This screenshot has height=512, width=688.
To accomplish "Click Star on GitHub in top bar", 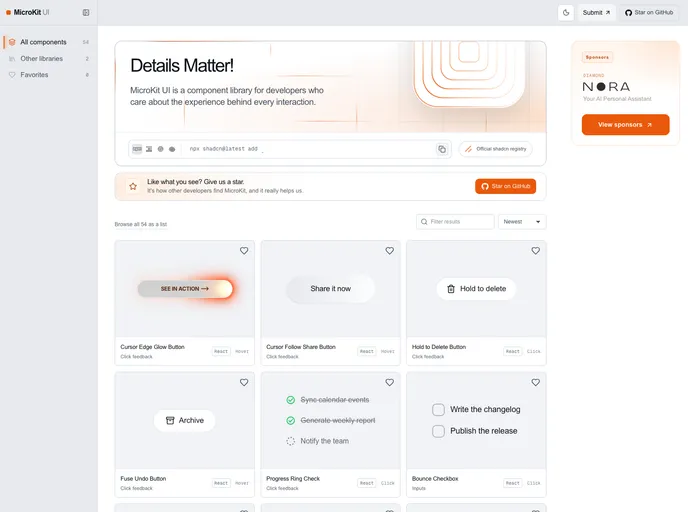I will [x=649, y=13].
